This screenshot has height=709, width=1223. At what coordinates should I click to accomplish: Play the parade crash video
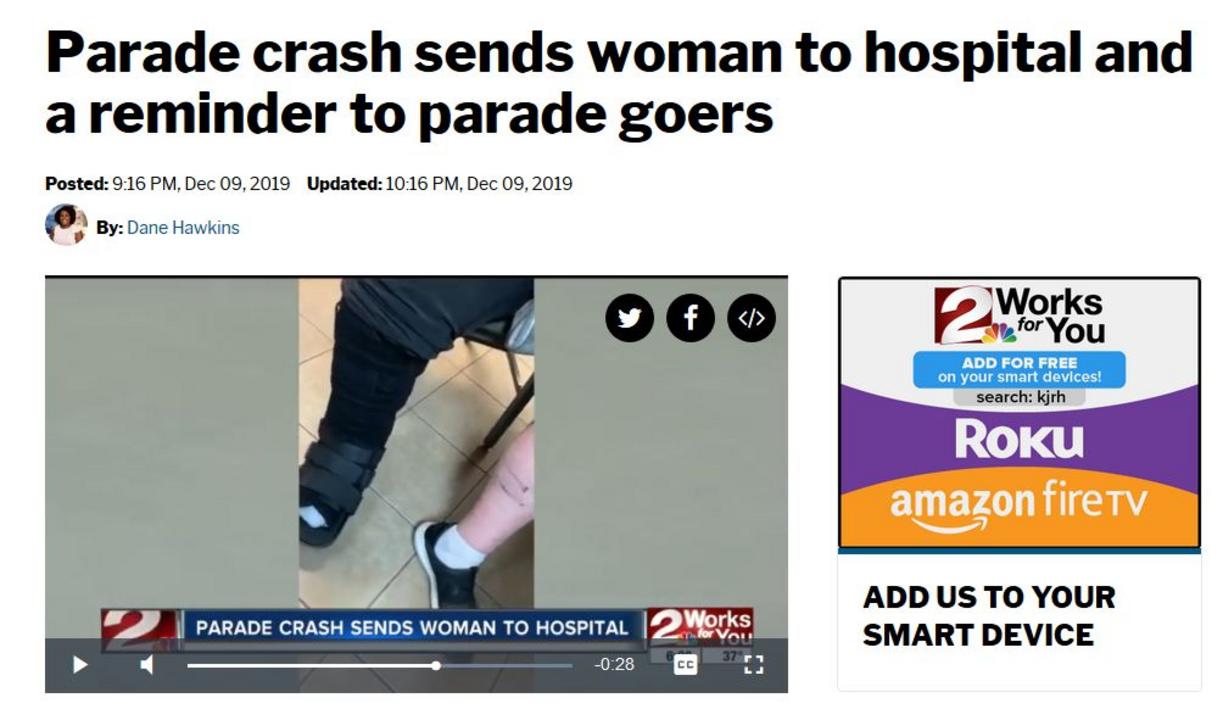80,664
